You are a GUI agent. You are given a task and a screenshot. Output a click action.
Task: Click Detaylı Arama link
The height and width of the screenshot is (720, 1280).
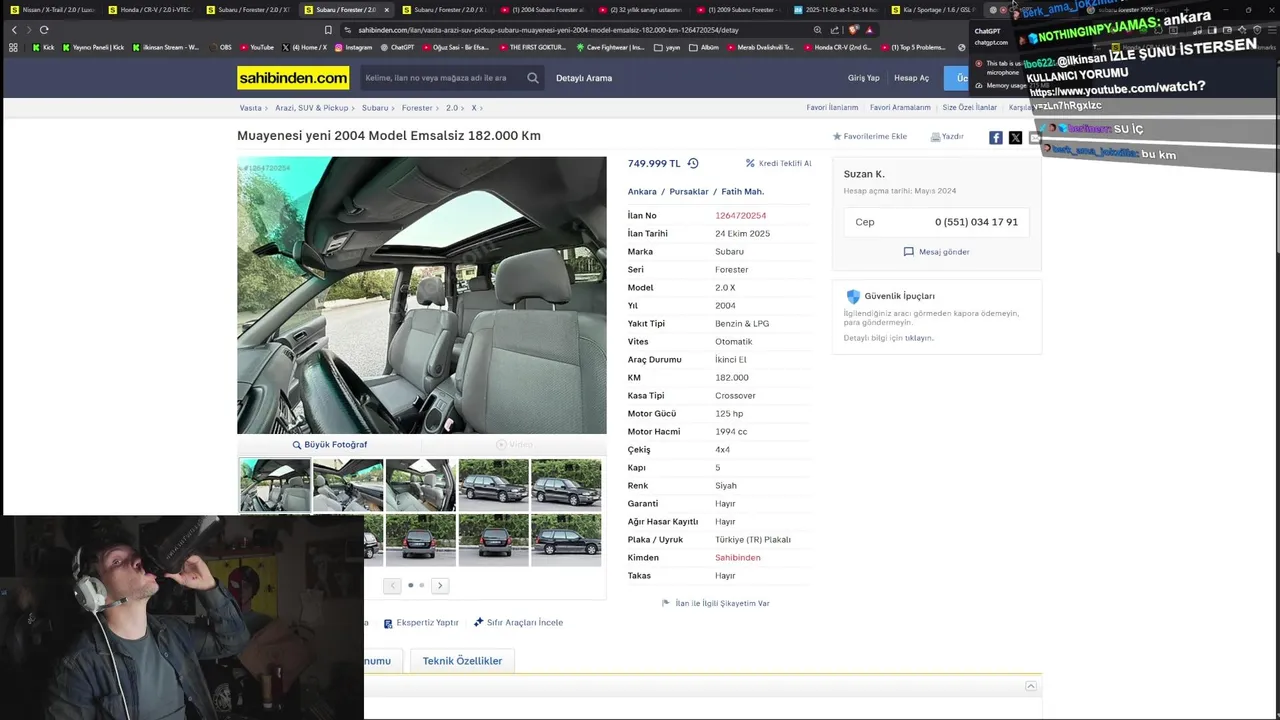(584, 78)
